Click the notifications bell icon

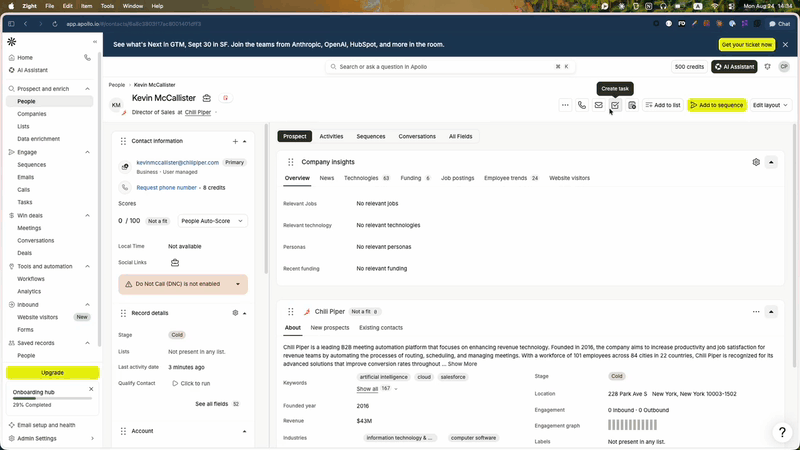coord(767,67)
